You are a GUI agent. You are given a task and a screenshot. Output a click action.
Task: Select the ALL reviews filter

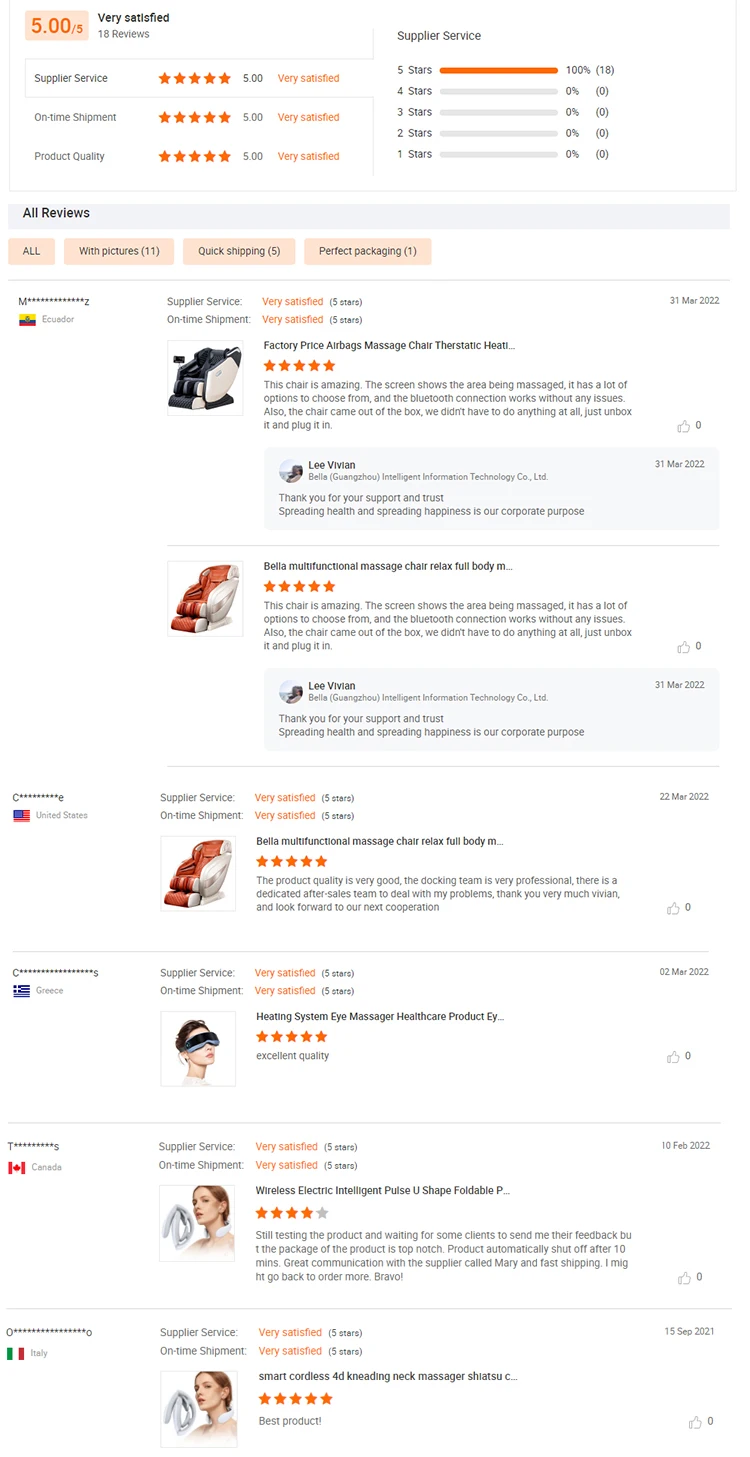(32, 251)
